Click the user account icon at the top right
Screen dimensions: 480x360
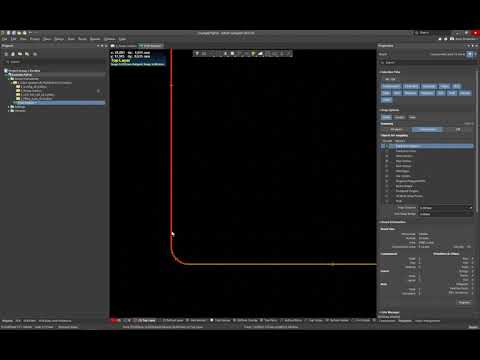pos(452,39)
